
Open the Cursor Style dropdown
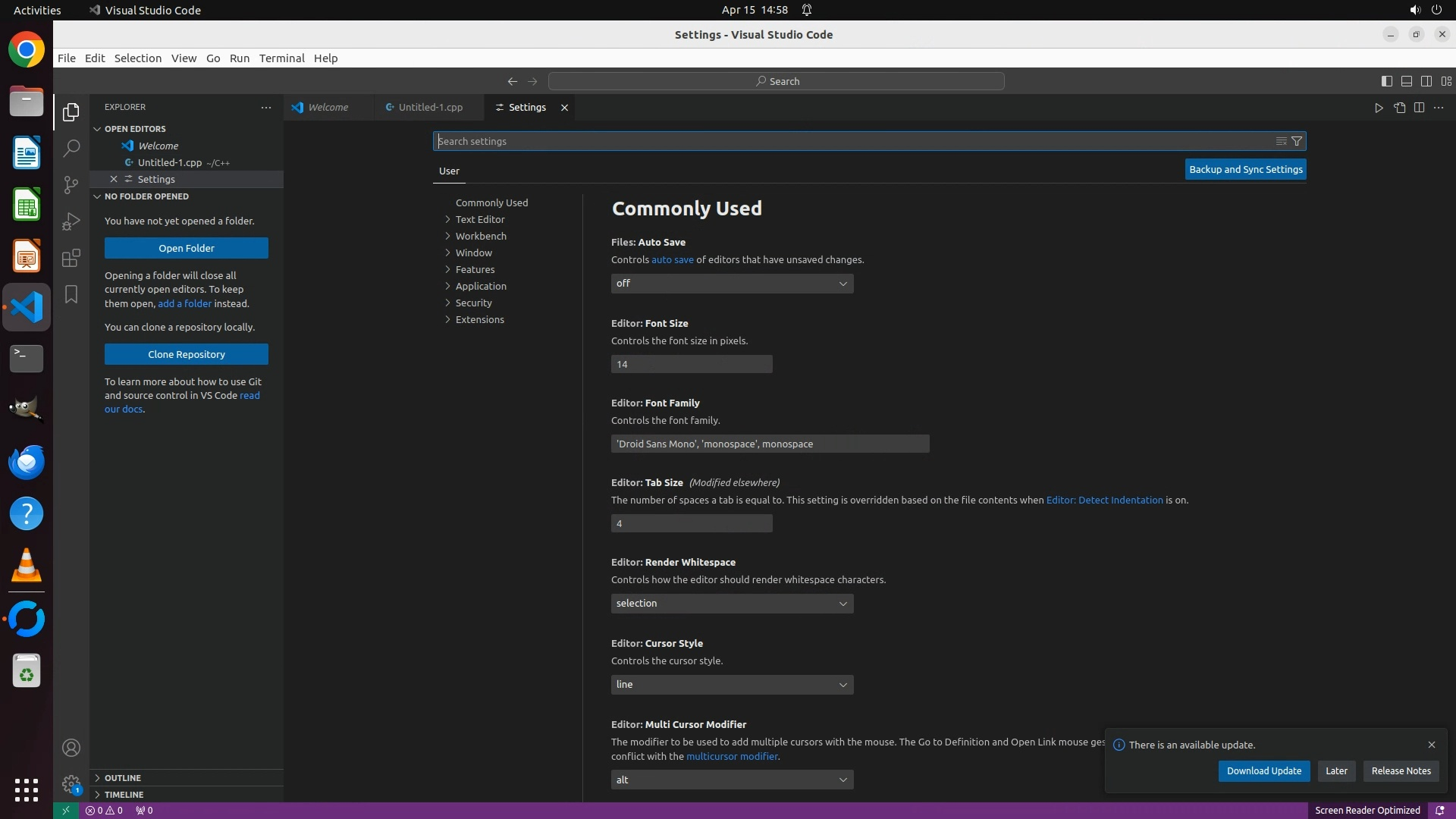[x=732, y=685]
